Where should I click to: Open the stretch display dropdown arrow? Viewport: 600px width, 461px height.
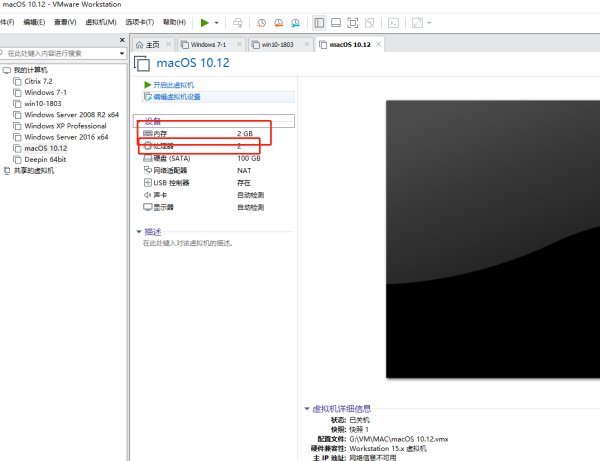coord(429,23)
